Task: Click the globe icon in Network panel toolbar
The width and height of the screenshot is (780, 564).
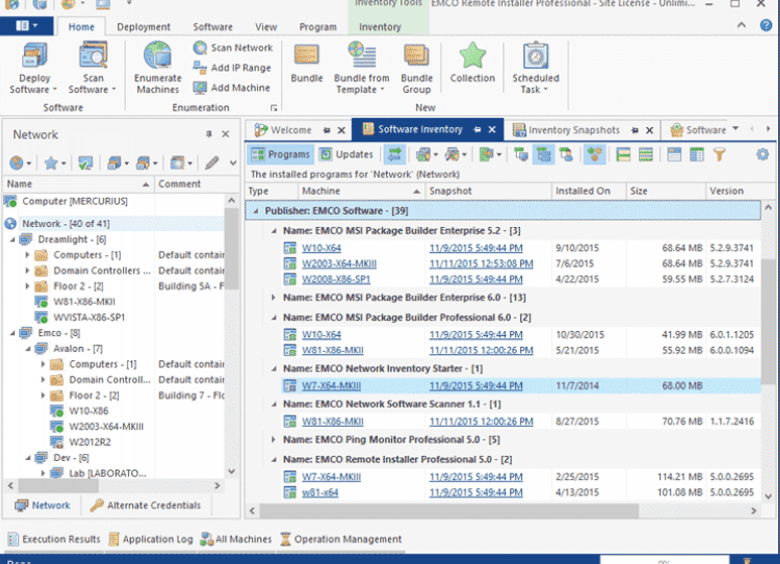Action: point(16,163)
